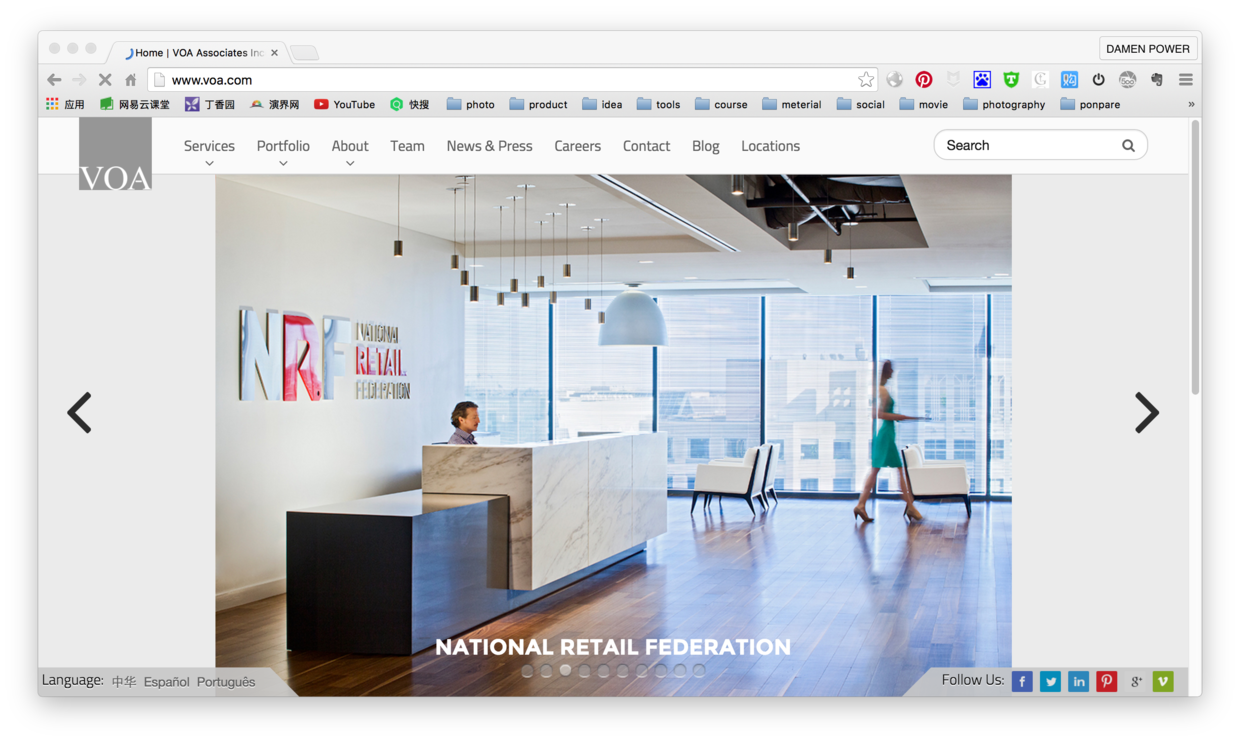Click the blue translate extension icon
This screenshot has height=742, width=1240.
[x=1069, y=80]
